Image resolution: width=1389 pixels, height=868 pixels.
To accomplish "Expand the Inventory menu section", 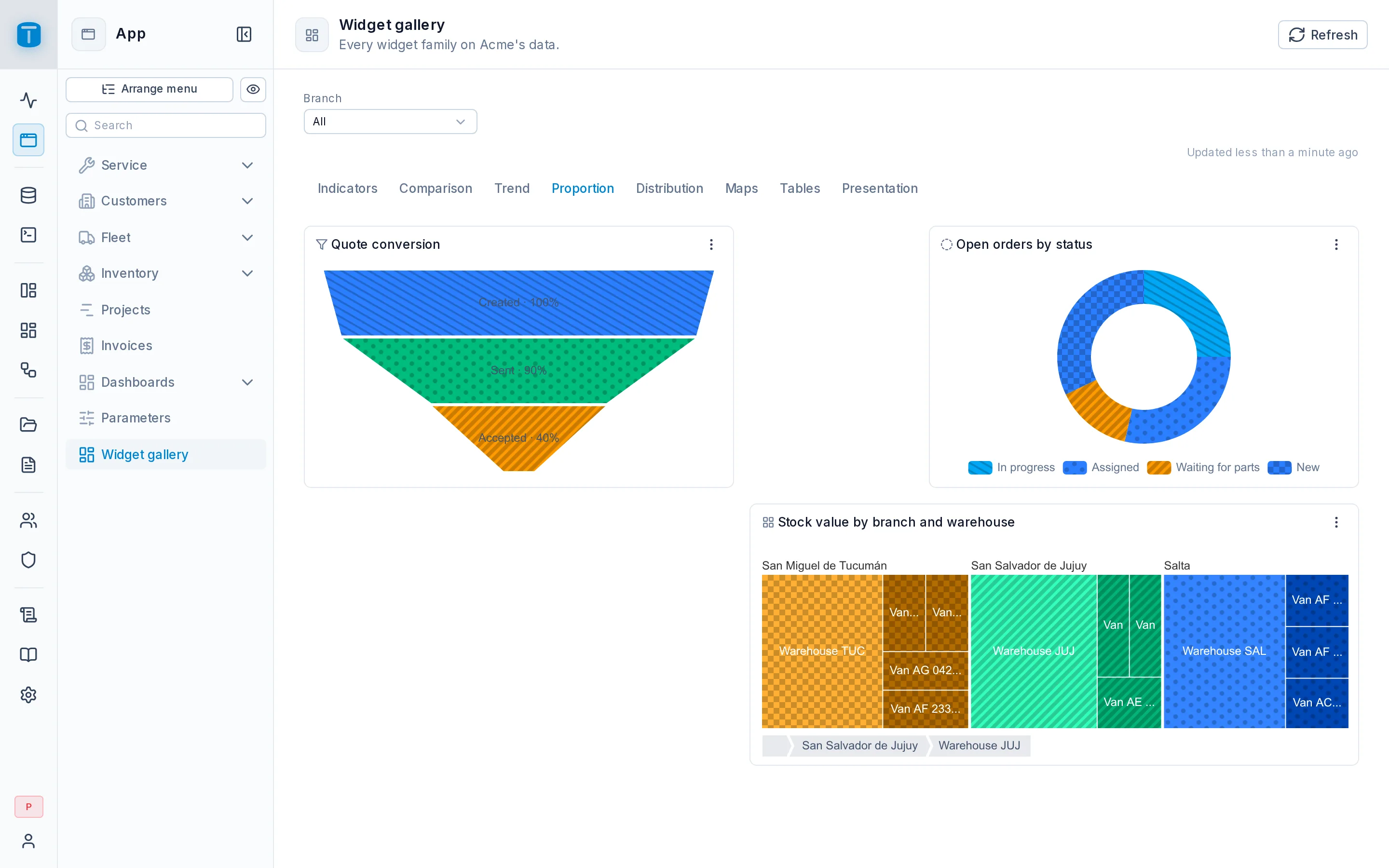I will [166, 273].
